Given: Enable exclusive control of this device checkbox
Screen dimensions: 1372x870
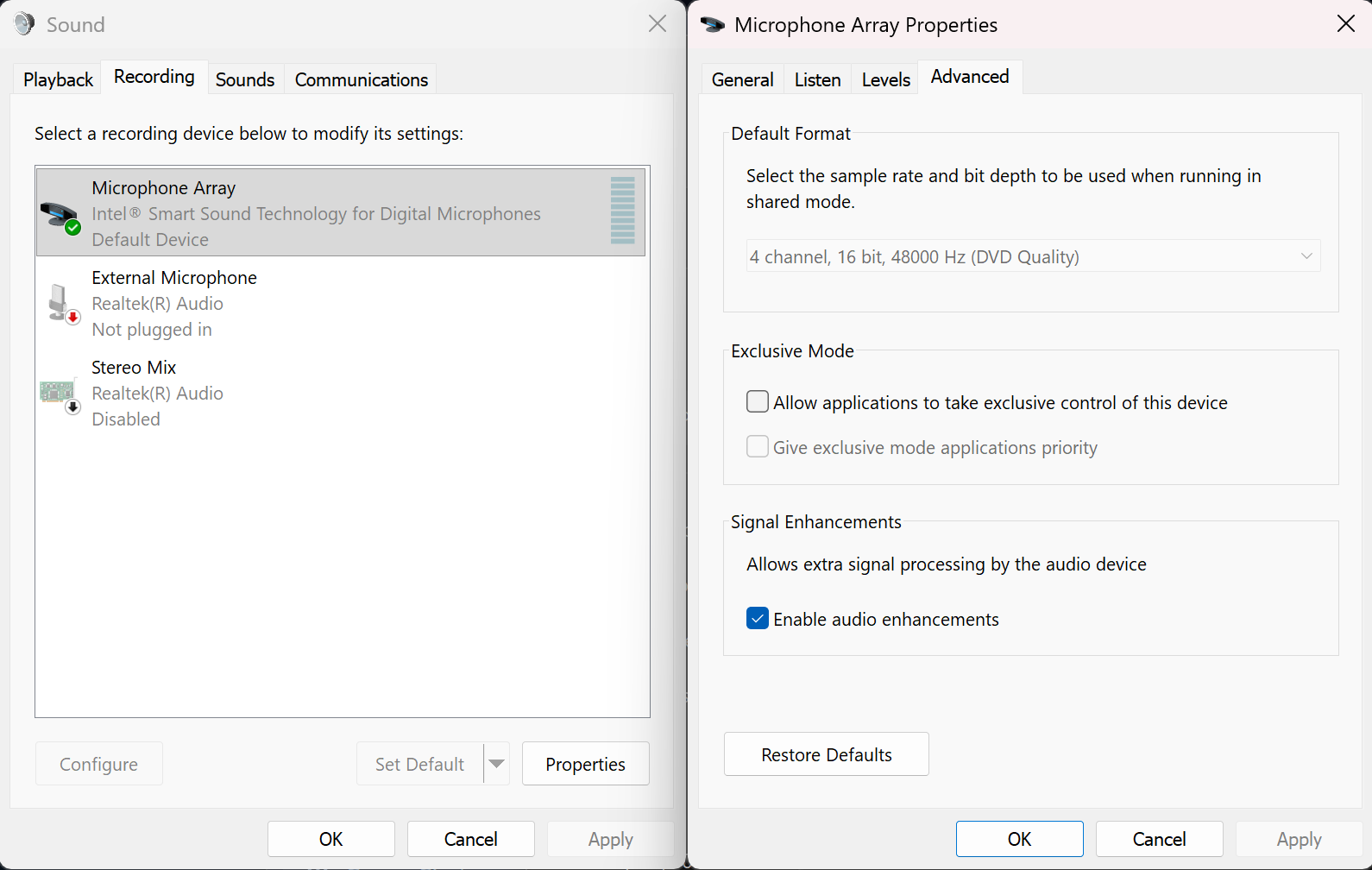Looking at the screenshot, I should [757, 402].
